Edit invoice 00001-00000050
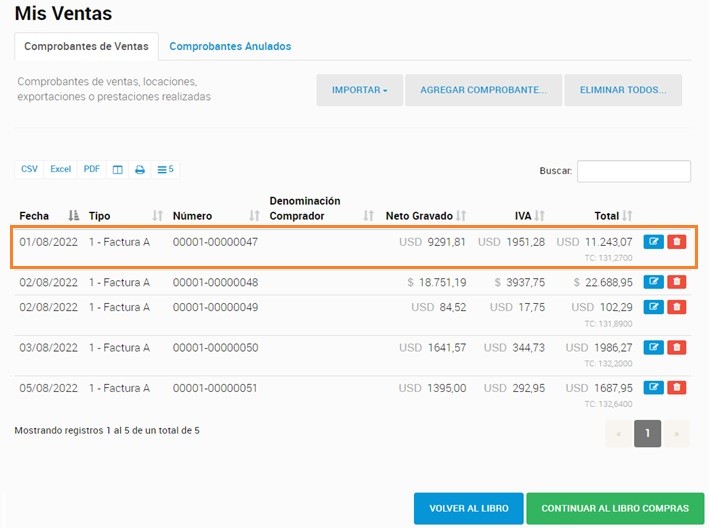The image size is (709, 528). point(653,347)
